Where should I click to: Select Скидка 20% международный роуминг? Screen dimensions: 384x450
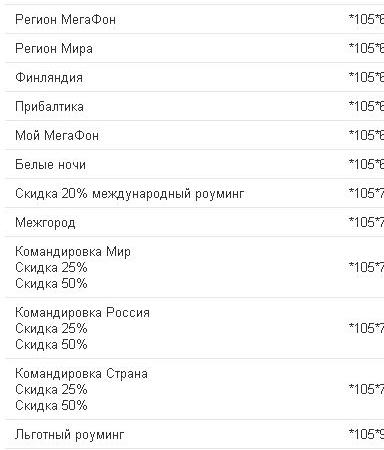pos(130,193)
